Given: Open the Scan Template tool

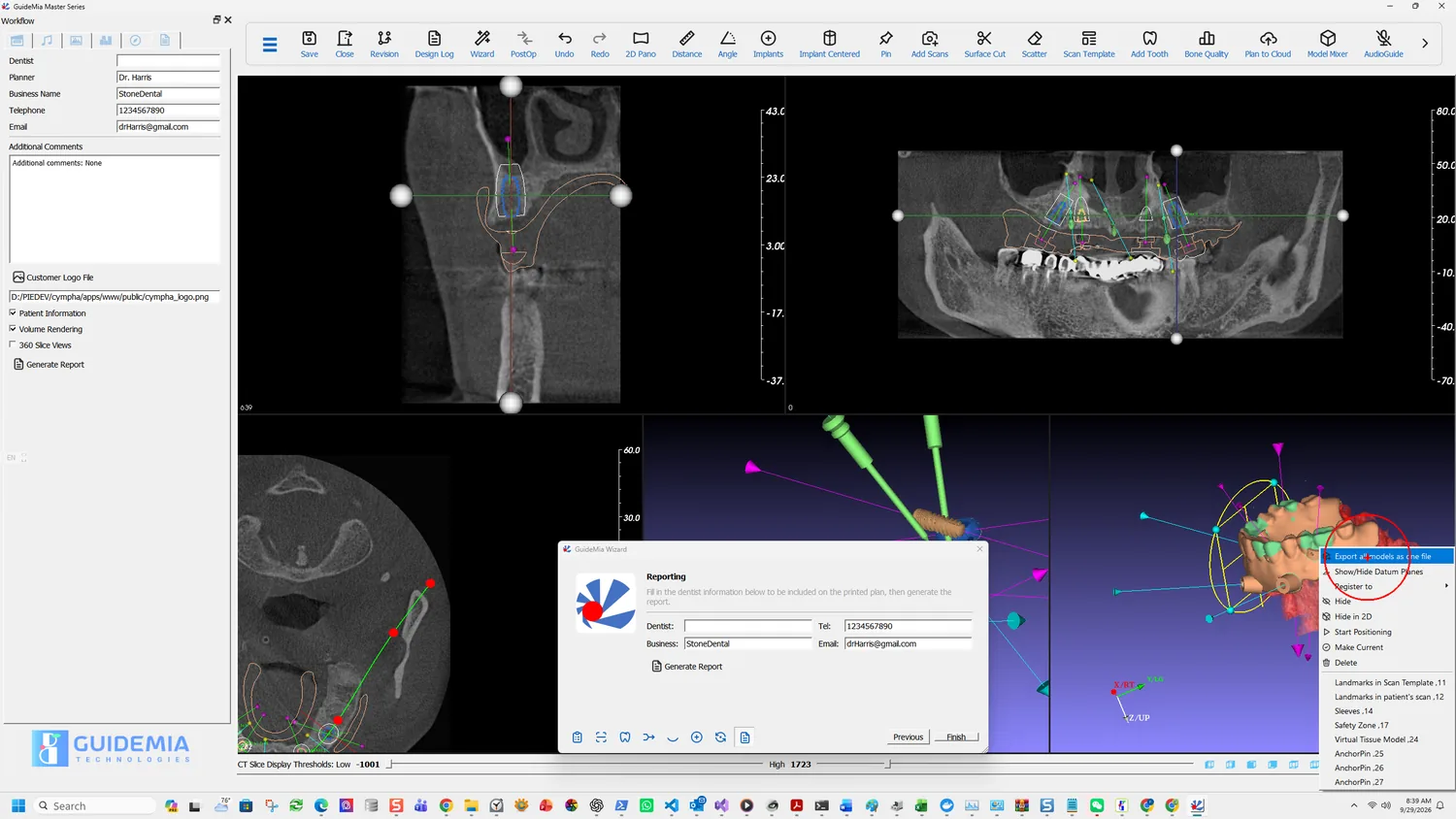Looking at the screenshot, I should (1089, 44).
